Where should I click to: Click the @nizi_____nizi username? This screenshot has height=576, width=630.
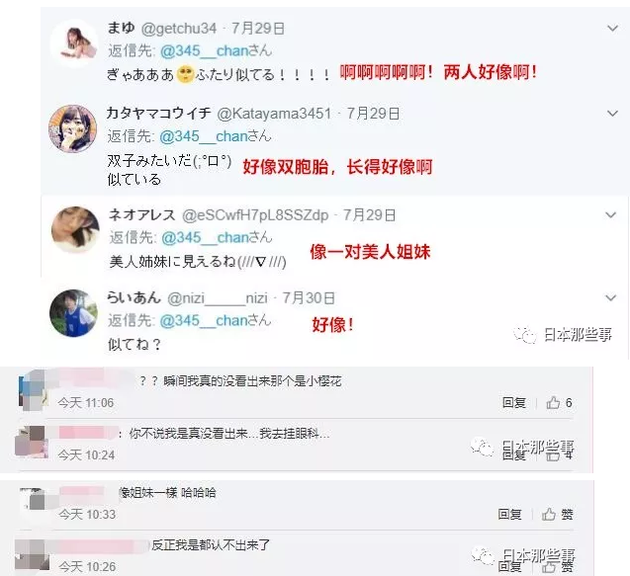(x=217, y=298)
